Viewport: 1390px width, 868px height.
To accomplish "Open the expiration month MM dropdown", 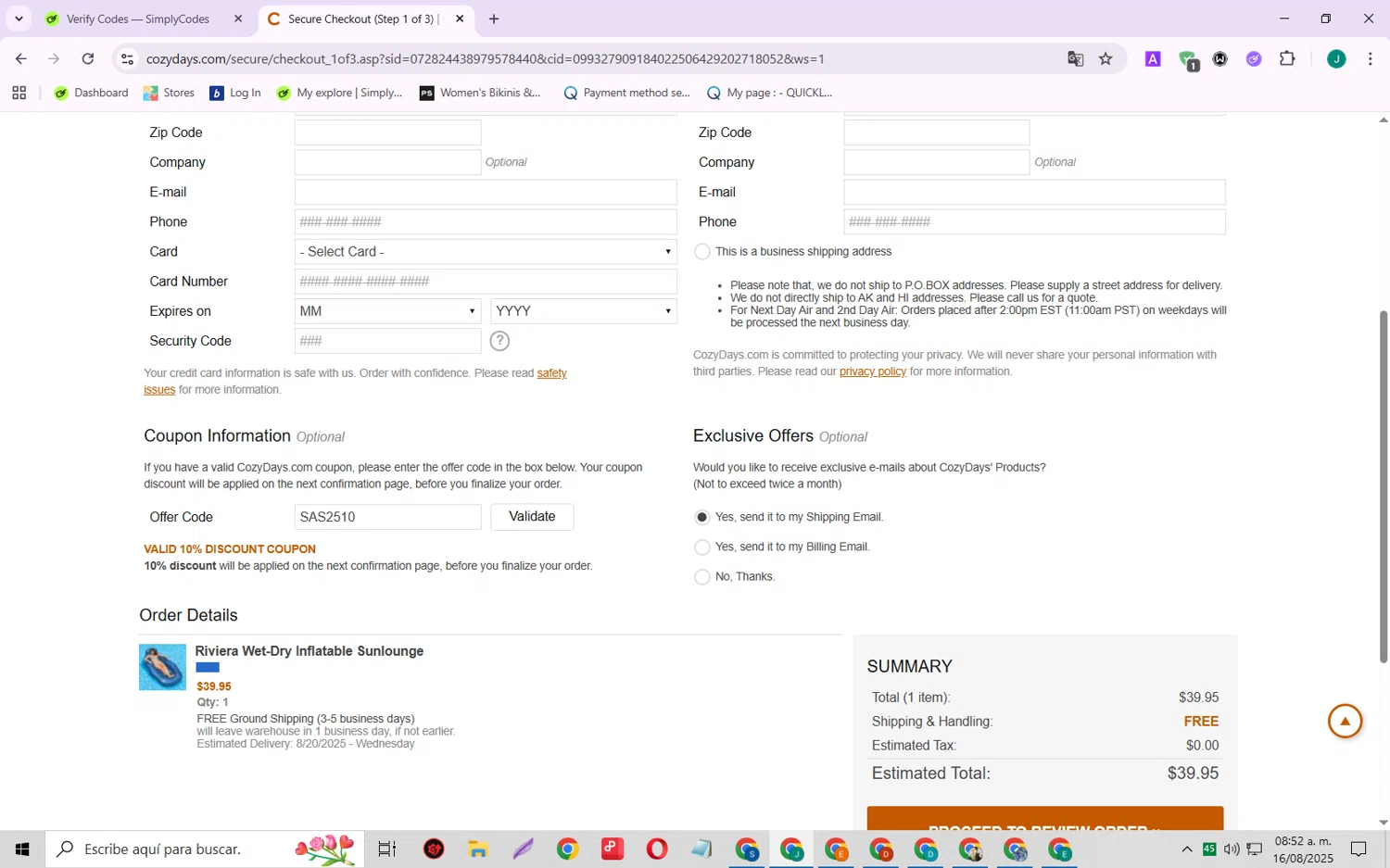I will click(x=387, y=311).
